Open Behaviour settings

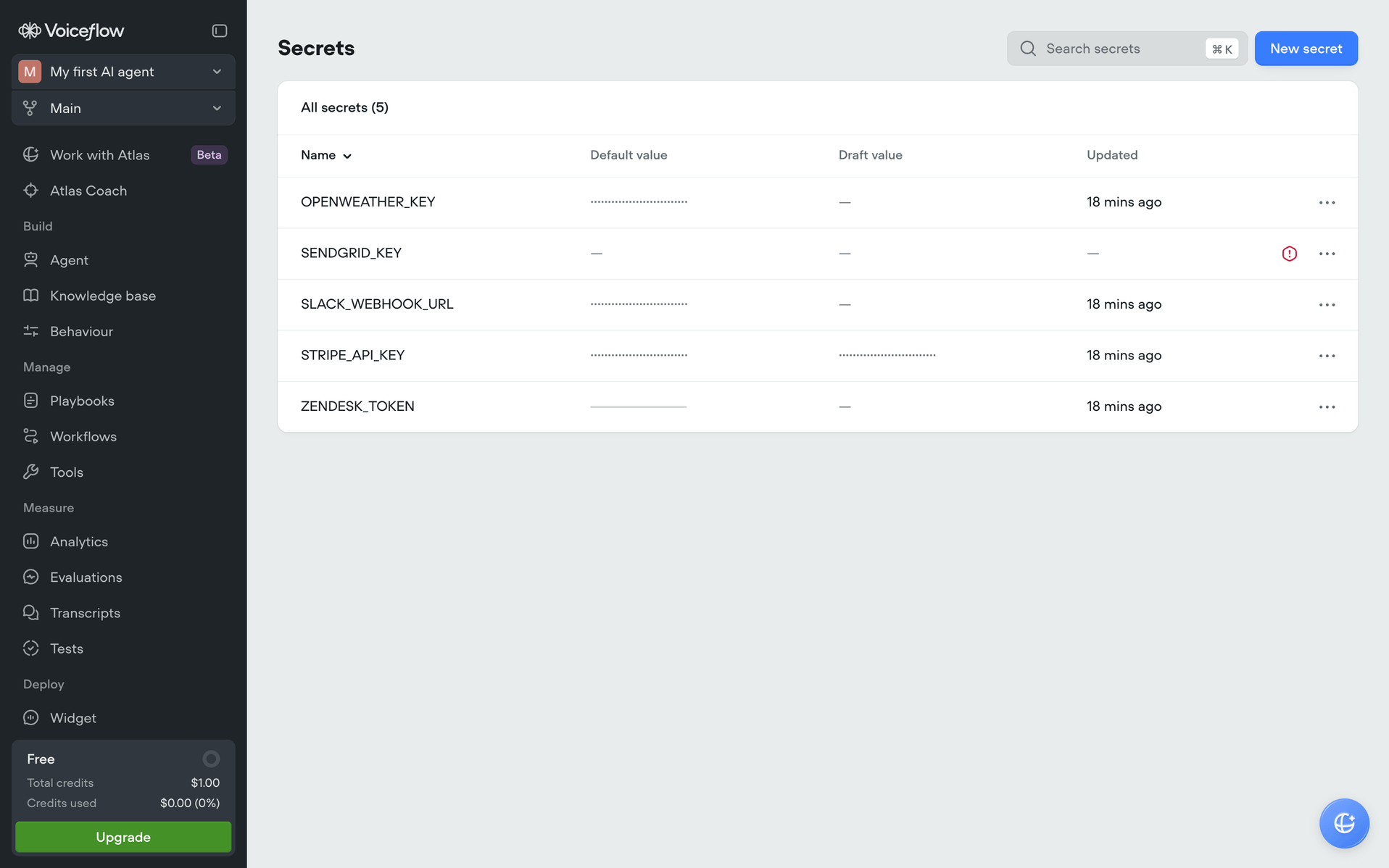pos(123,331)
